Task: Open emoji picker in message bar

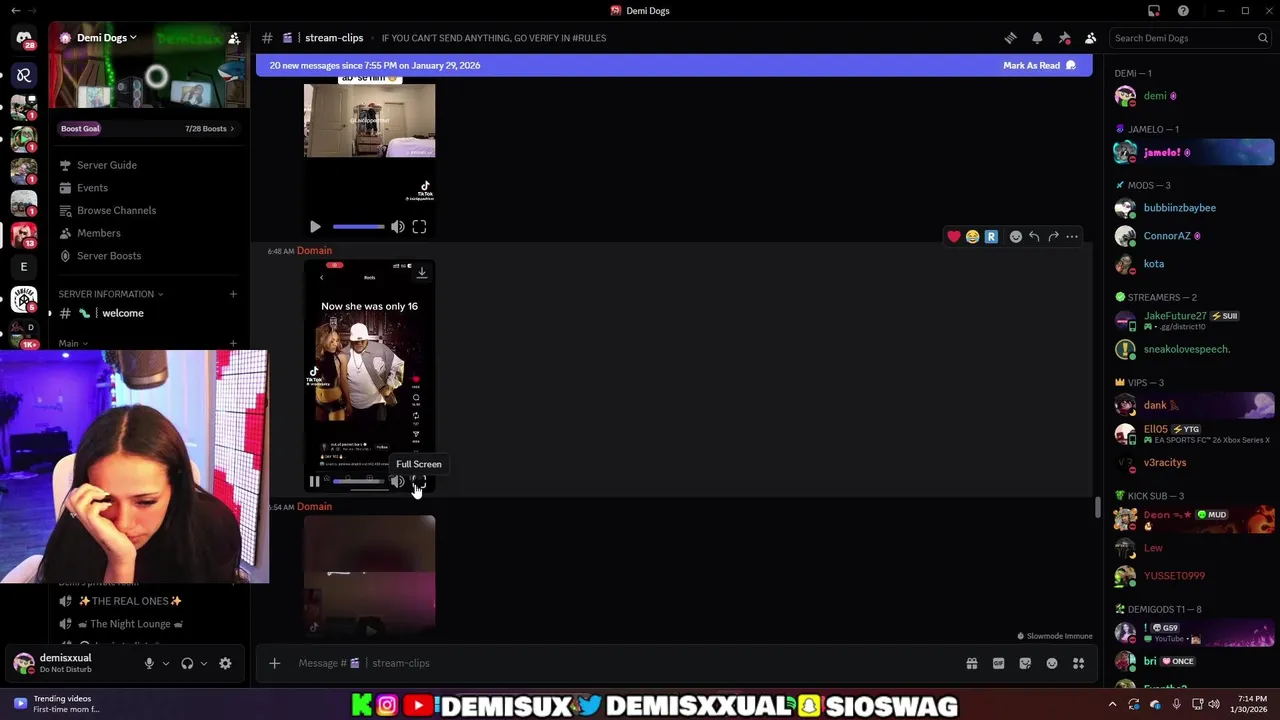Action: coord(1052,663)
